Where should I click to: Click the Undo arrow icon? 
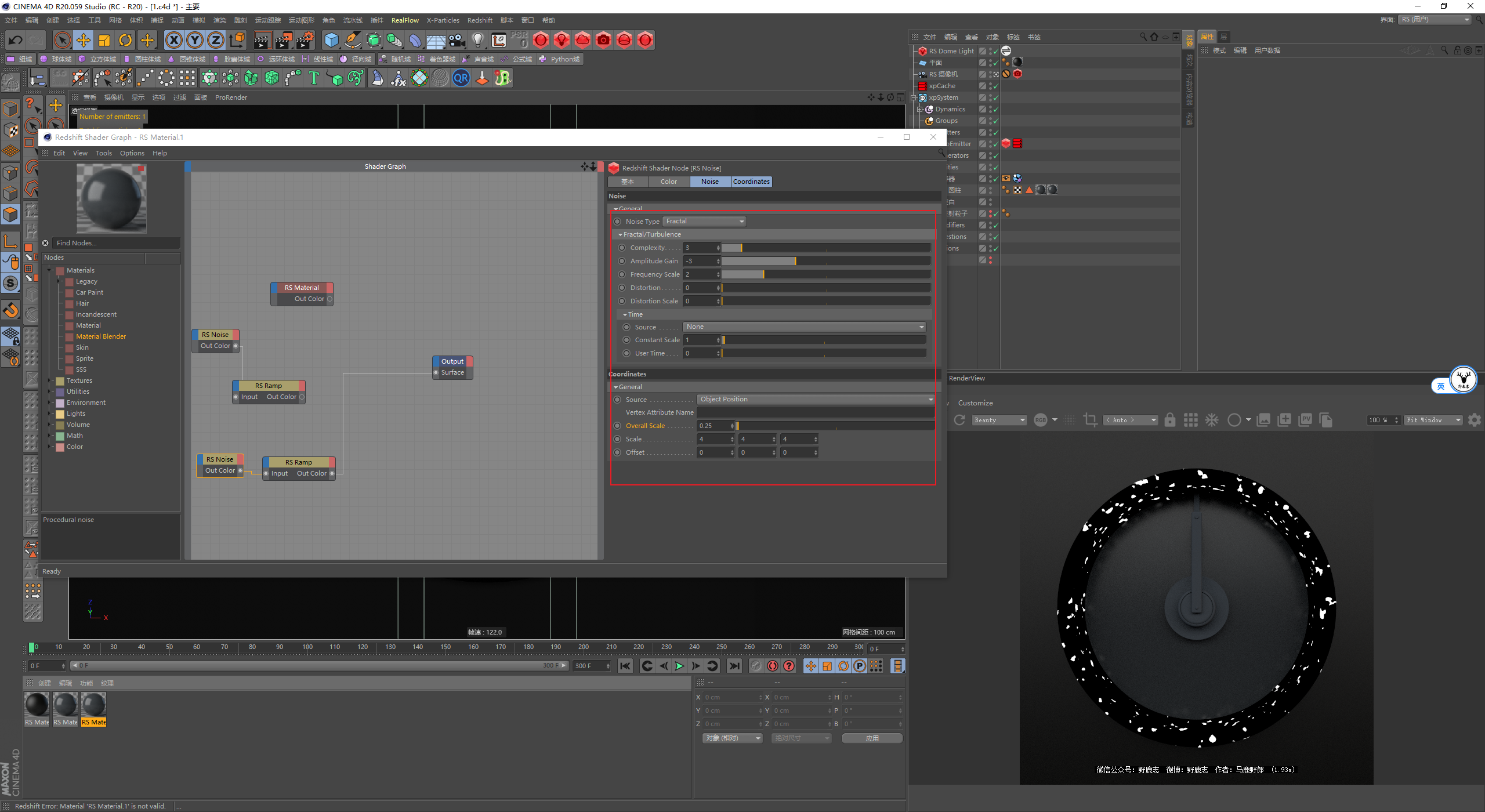tap(16, 40)
